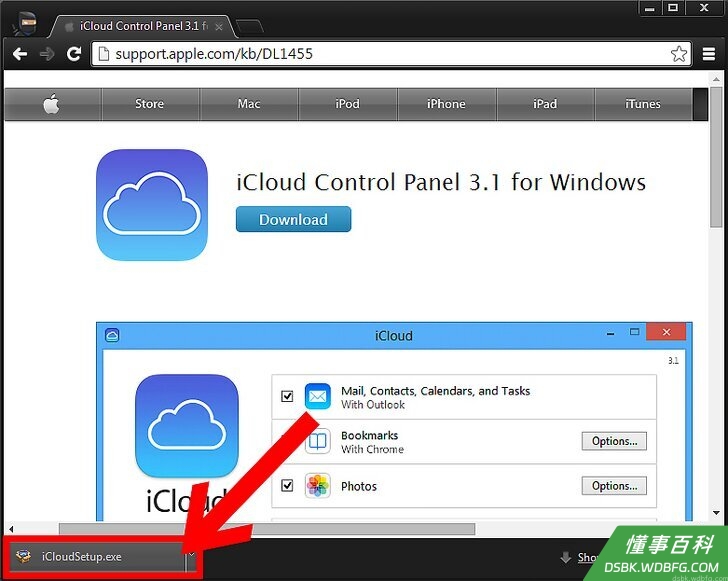Open the iPod navigation tab
The width and height of the screenshot is (728, 581).
pyautogui.click(x=348, y=104)
